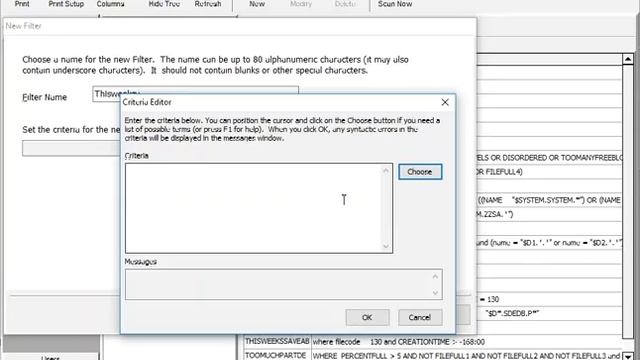Click the Filter Name text field
The image size is (640, 360).
[x=195, y=94]
